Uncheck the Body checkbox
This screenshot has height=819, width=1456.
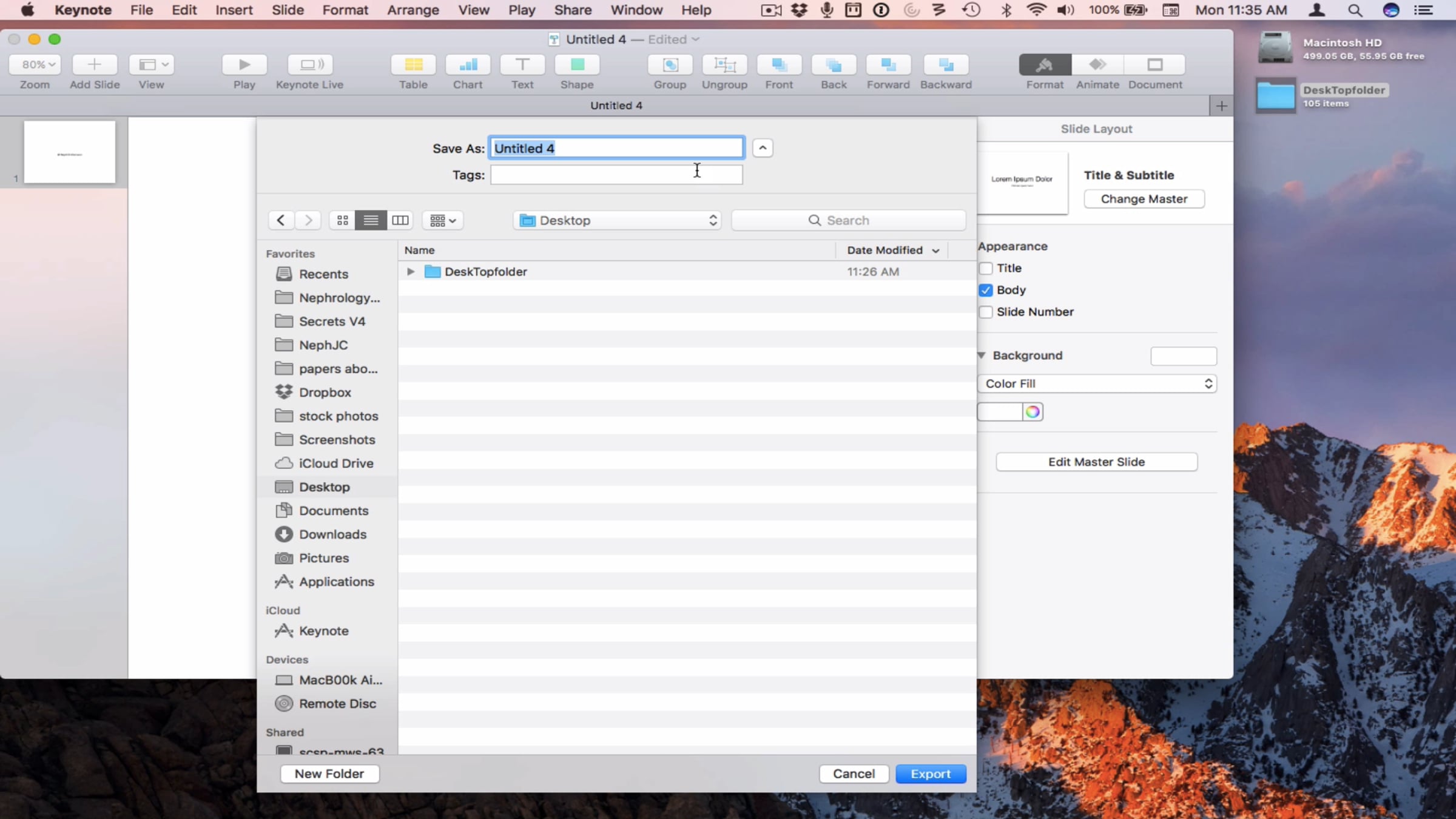986,290
